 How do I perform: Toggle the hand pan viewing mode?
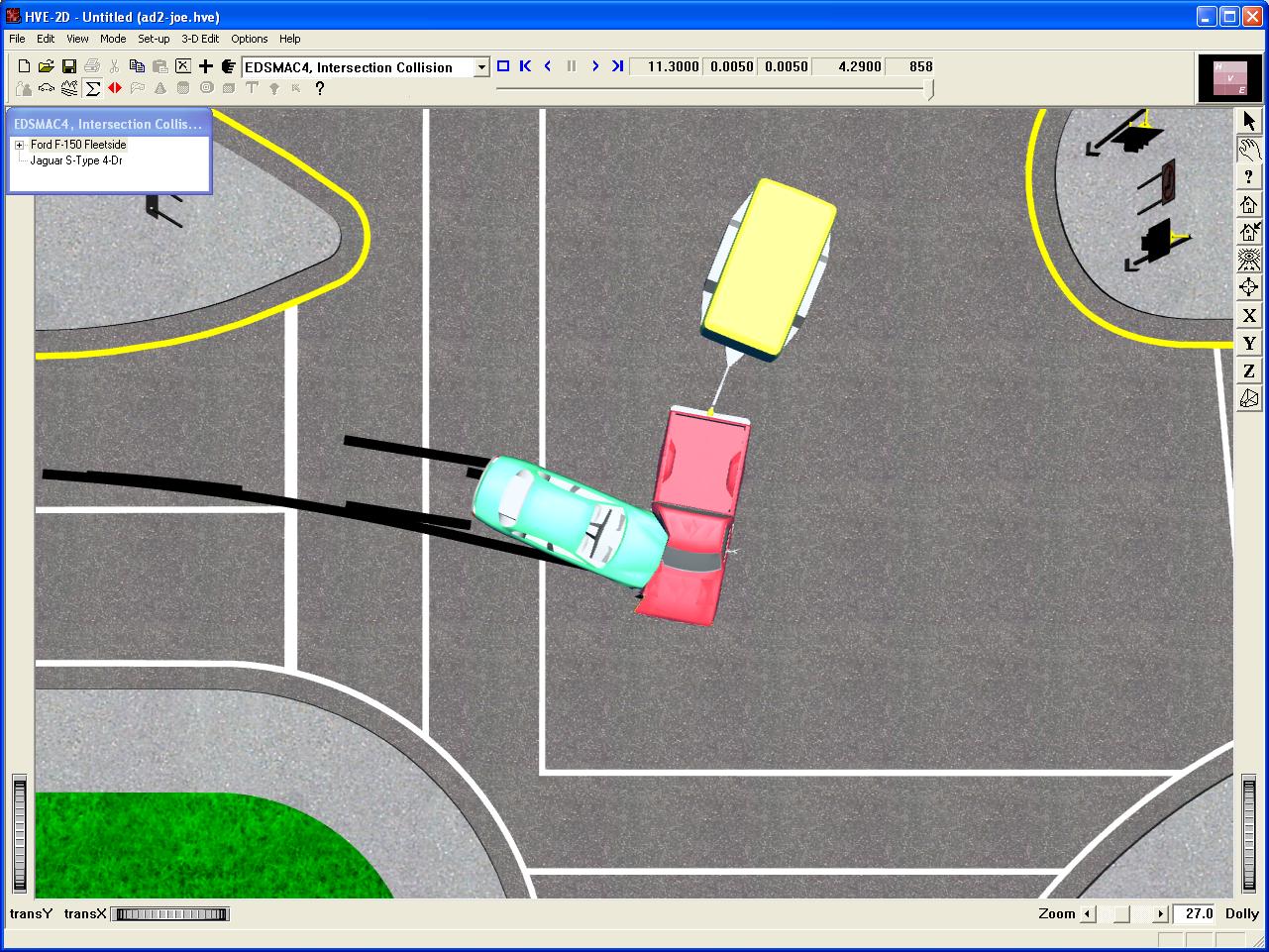tap(1249, 150)
